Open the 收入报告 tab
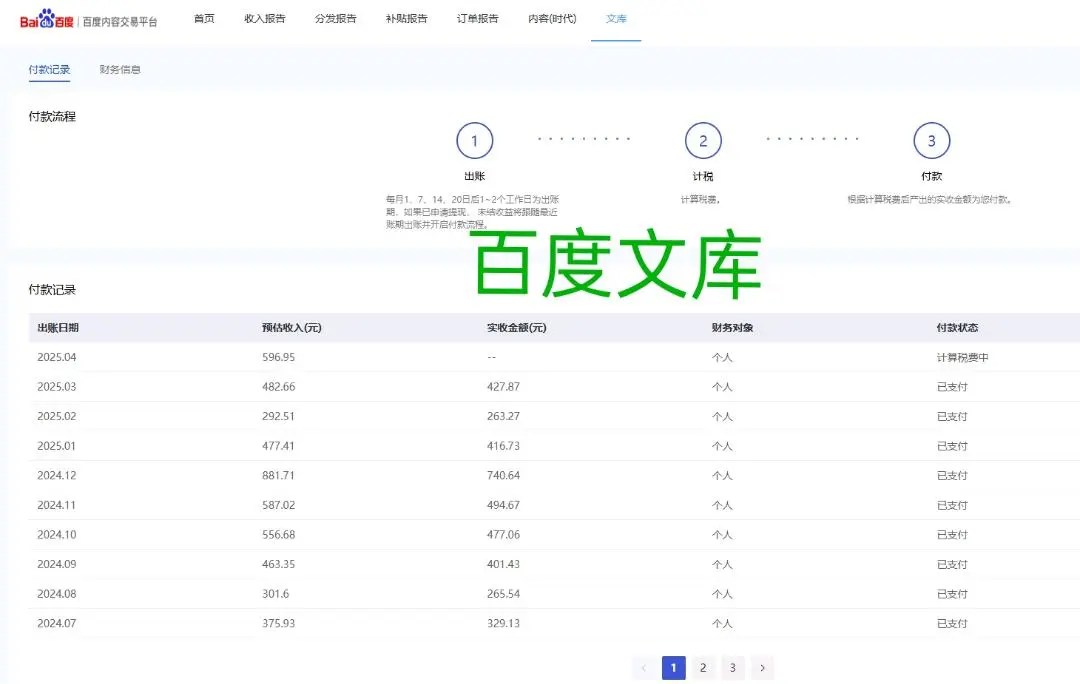Screen dimensions: 1080x684 click(x=264, y=19)
